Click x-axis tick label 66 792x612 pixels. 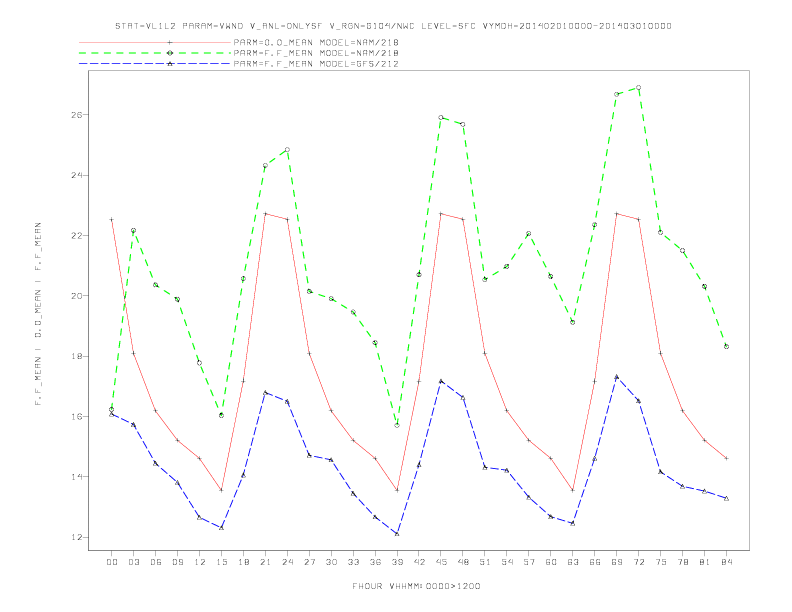pos(595,562)
